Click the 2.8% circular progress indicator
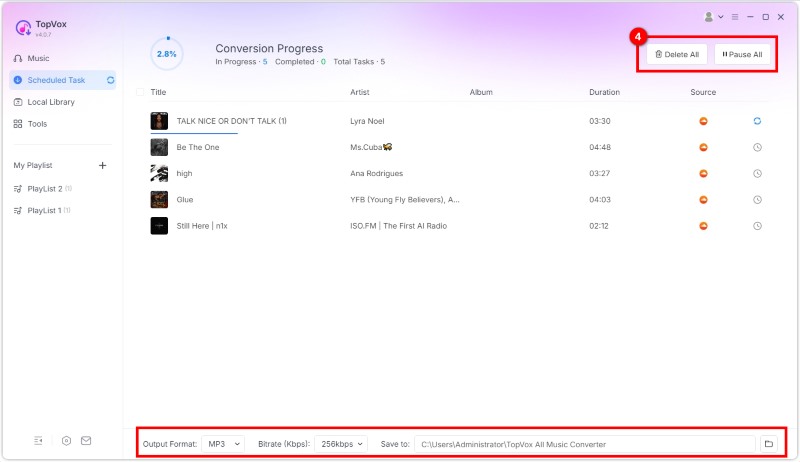800x462 pixels. pyautogui.click(x=167, y=54)
